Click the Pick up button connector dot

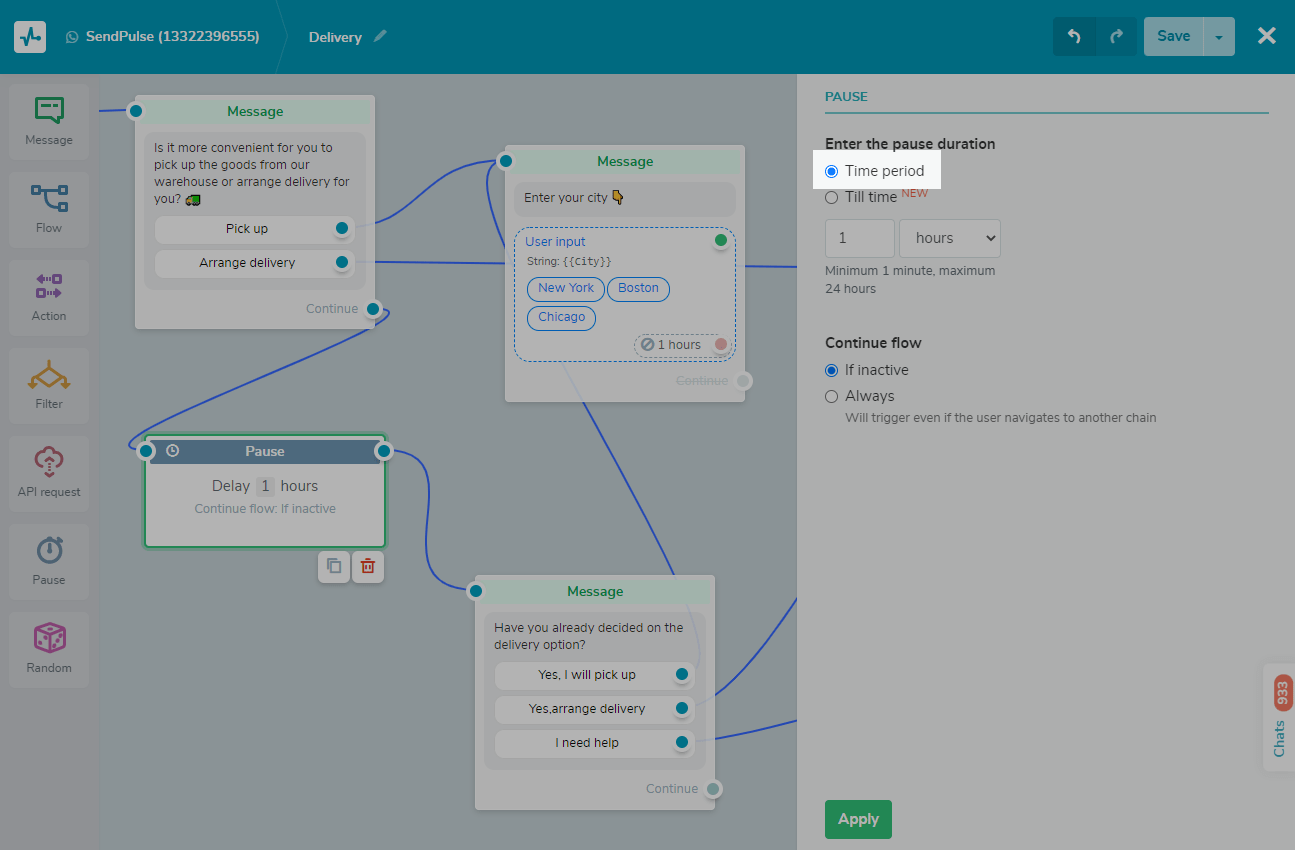coord(342,229)
